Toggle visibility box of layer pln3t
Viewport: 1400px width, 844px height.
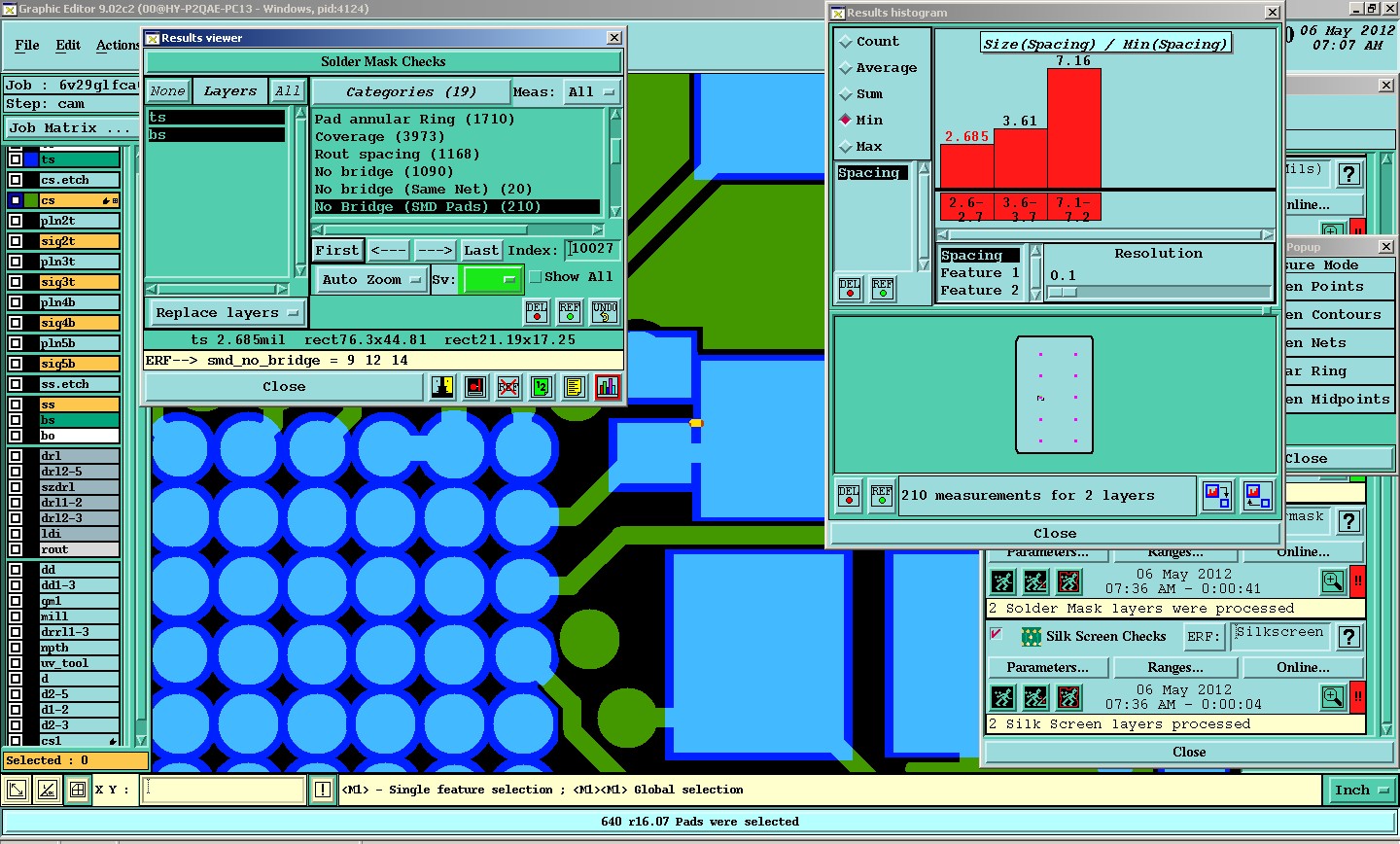pyautogui.click(x=16, y=262)
